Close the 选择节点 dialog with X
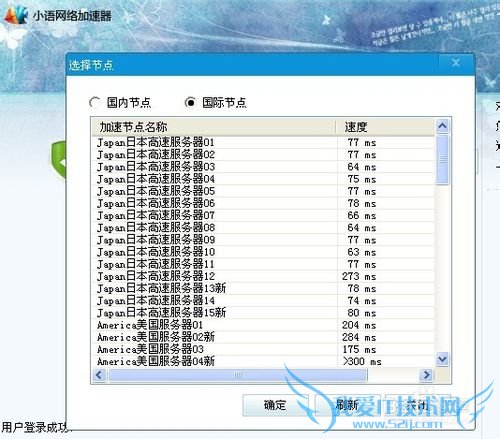500x439 pixels. 456,63
